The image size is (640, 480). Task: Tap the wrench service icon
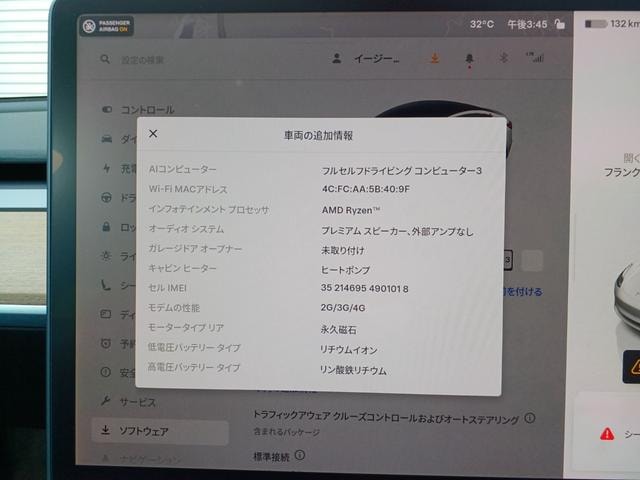[105, 401]
